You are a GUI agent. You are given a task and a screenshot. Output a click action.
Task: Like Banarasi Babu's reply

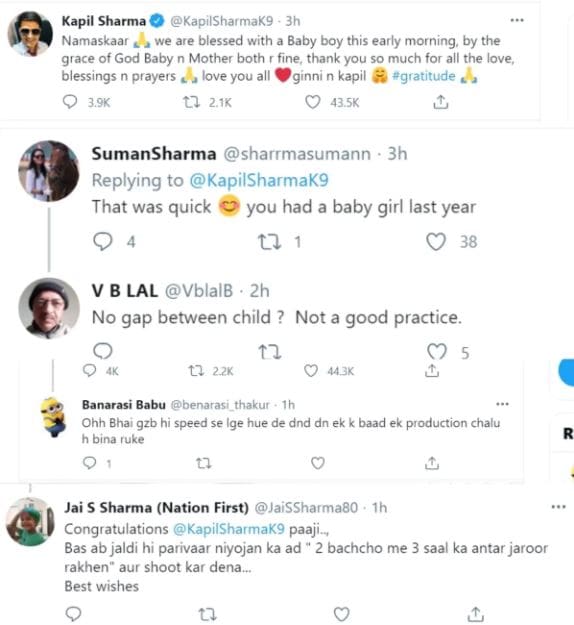pos(318,463)
